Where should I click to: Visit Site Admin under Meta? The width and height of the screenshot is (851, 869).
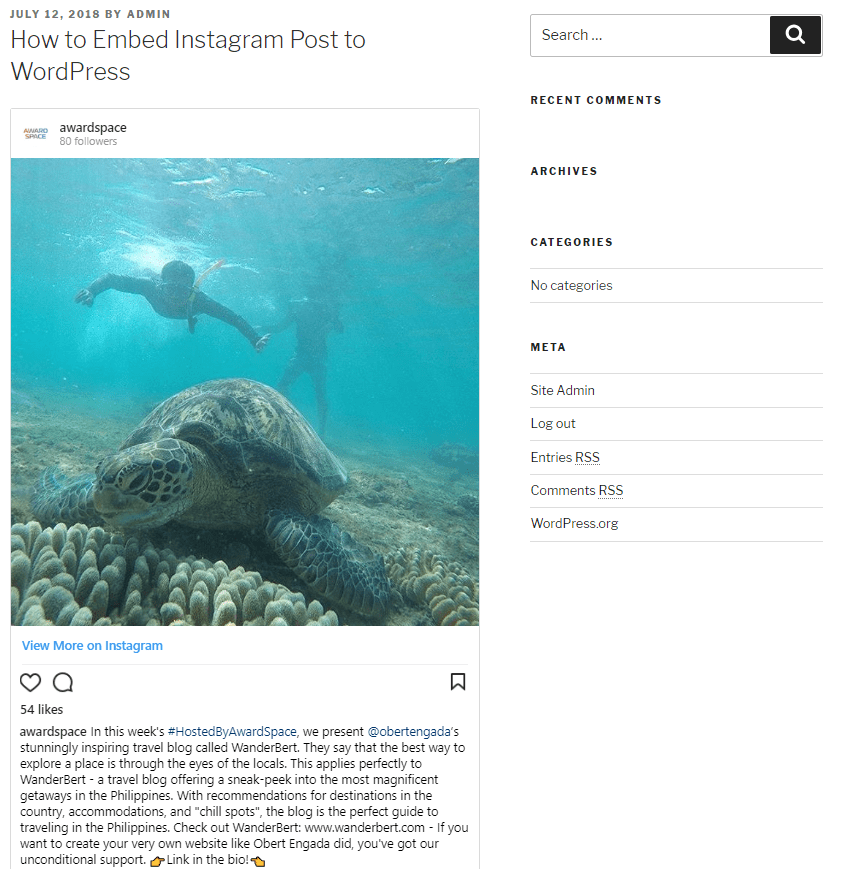coord(562,390)
